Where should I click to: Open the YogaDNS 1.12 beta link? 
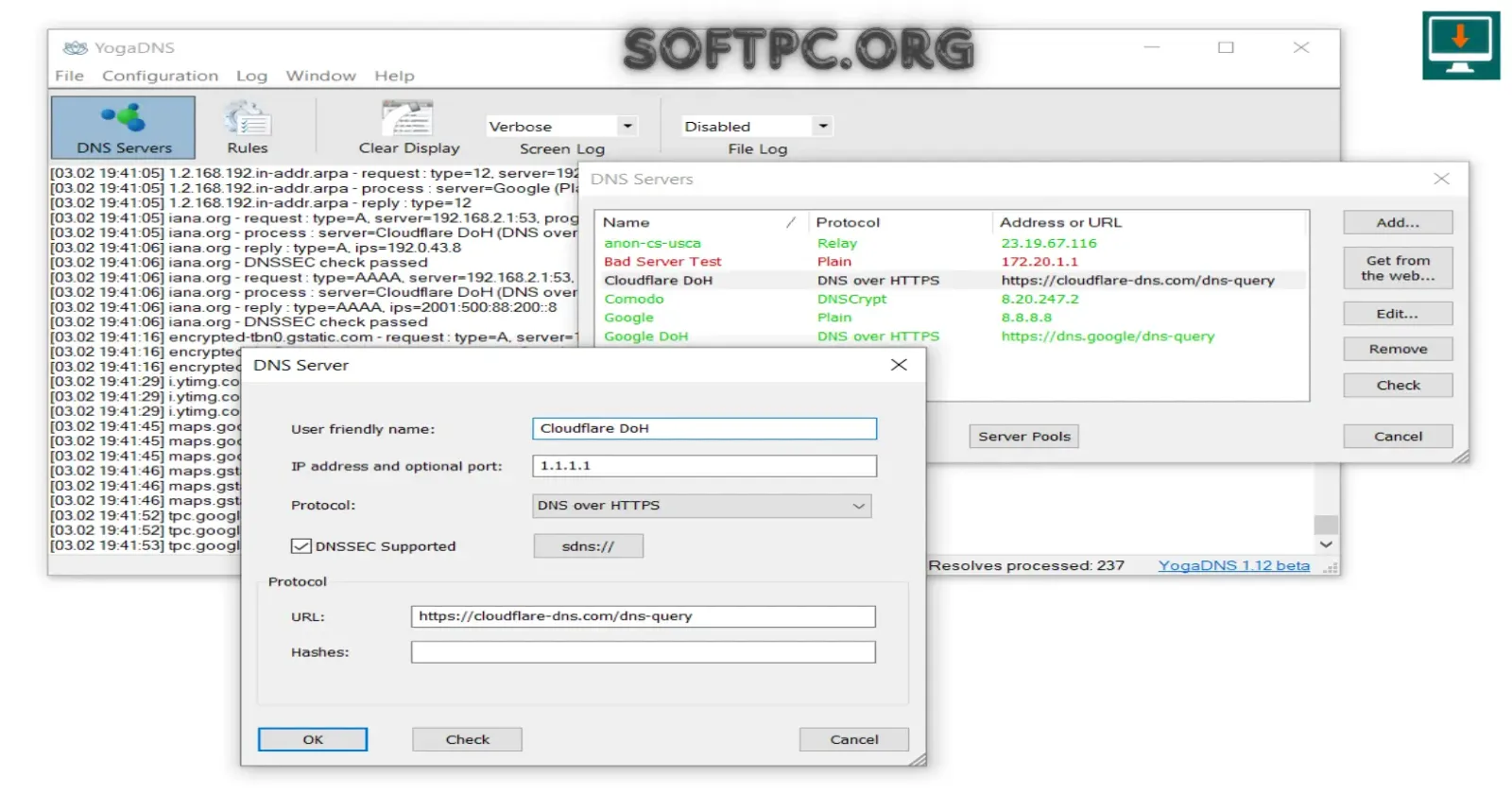coord(1234,565)
